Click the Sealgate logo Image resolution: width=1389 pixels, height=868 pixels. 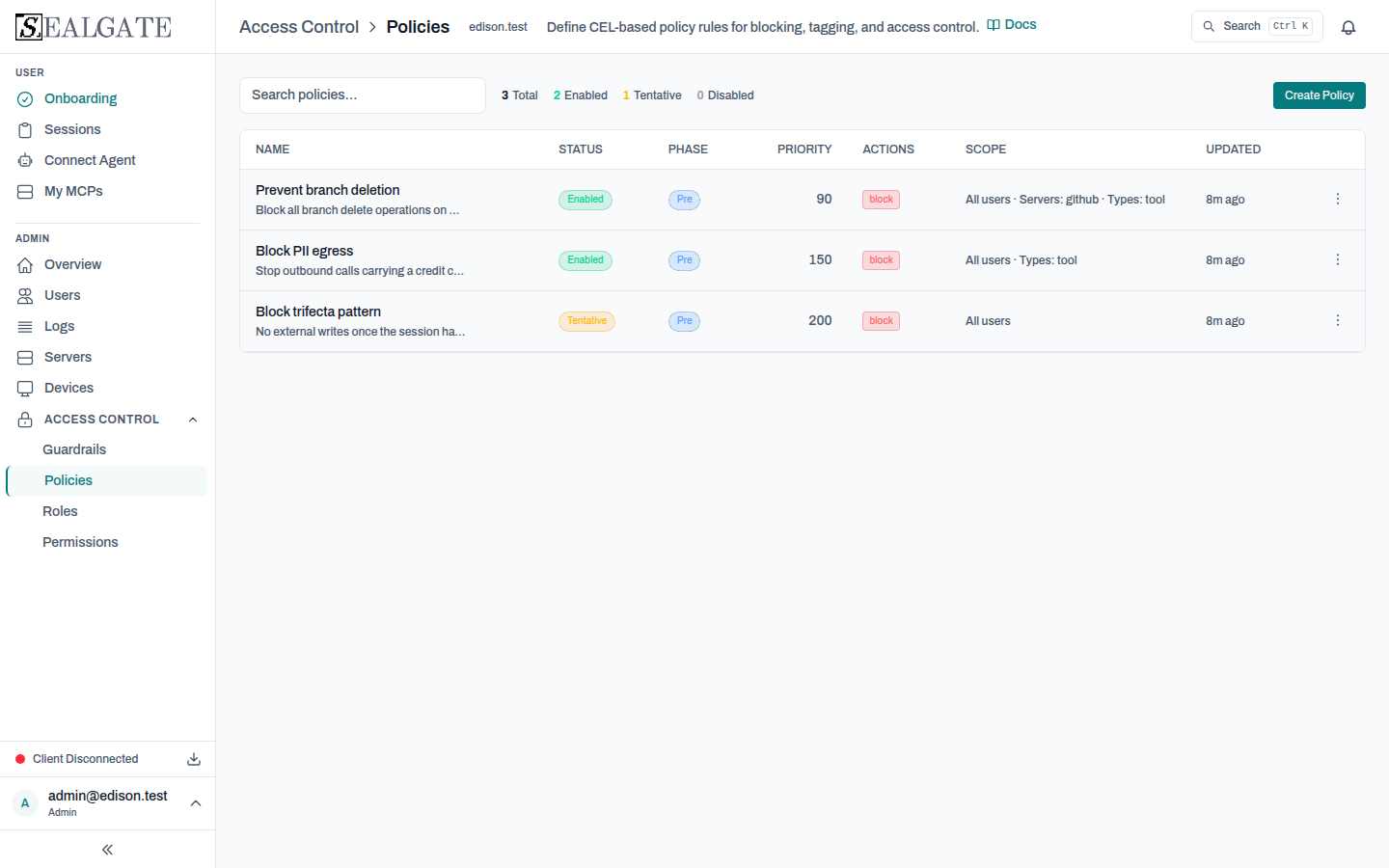pyautogui.click(x=94, y=27)
